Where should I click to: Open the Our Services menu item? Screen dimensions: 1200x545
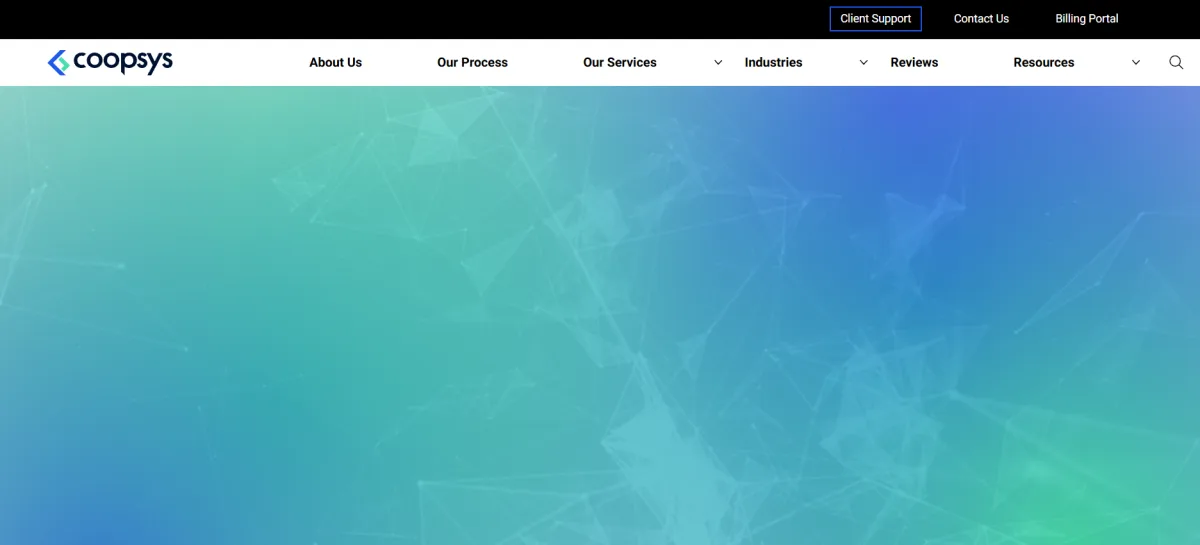620,62
